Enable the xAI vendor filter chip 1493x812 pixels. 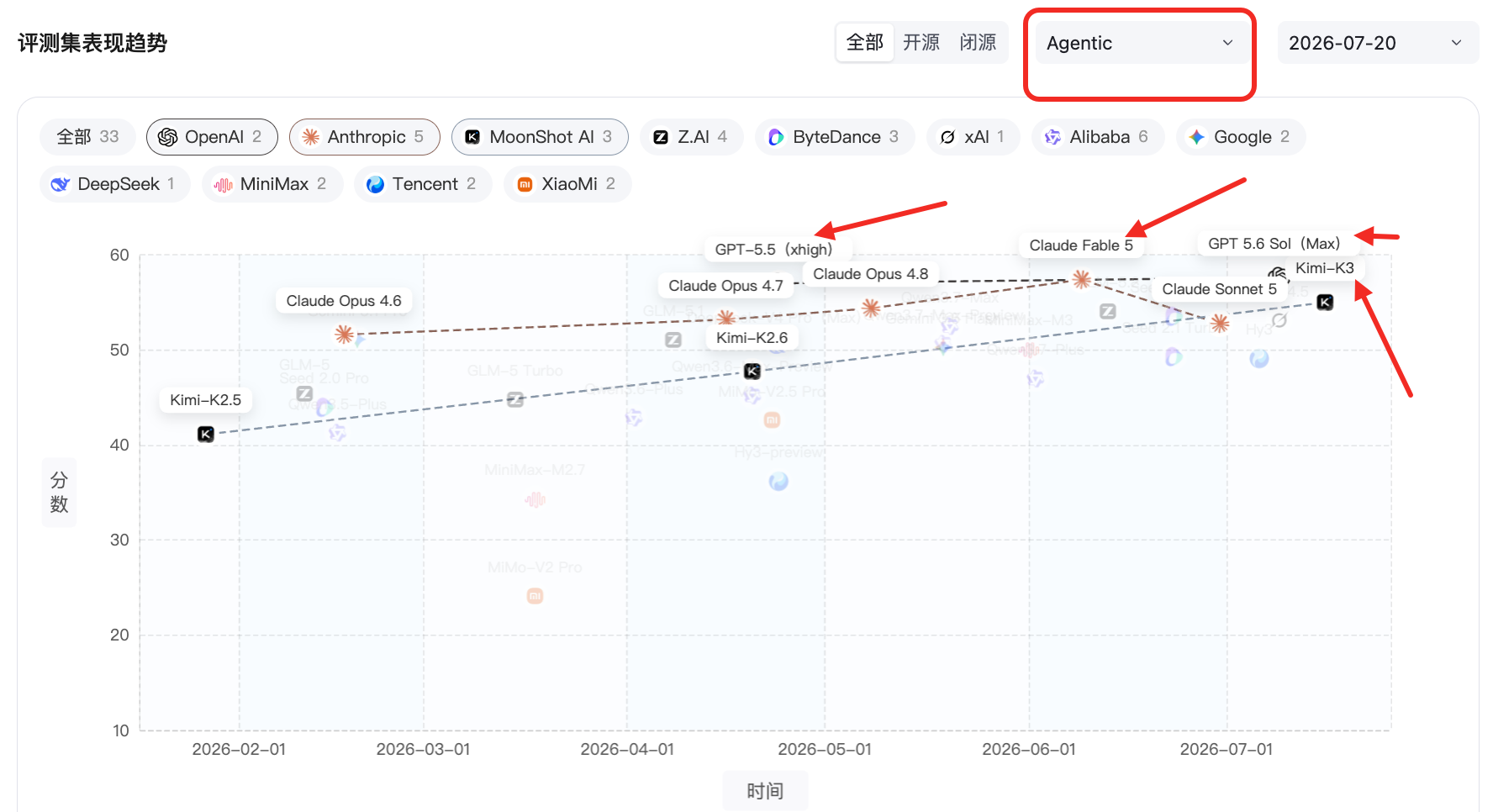pos(973,137)
